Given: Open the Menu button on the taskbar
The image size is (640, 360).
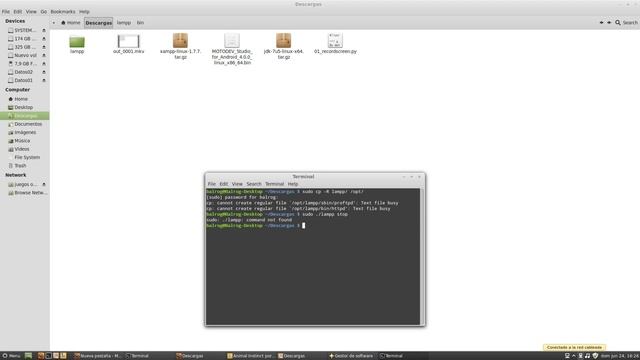Looking at the screenshot, I should point(11,356).
